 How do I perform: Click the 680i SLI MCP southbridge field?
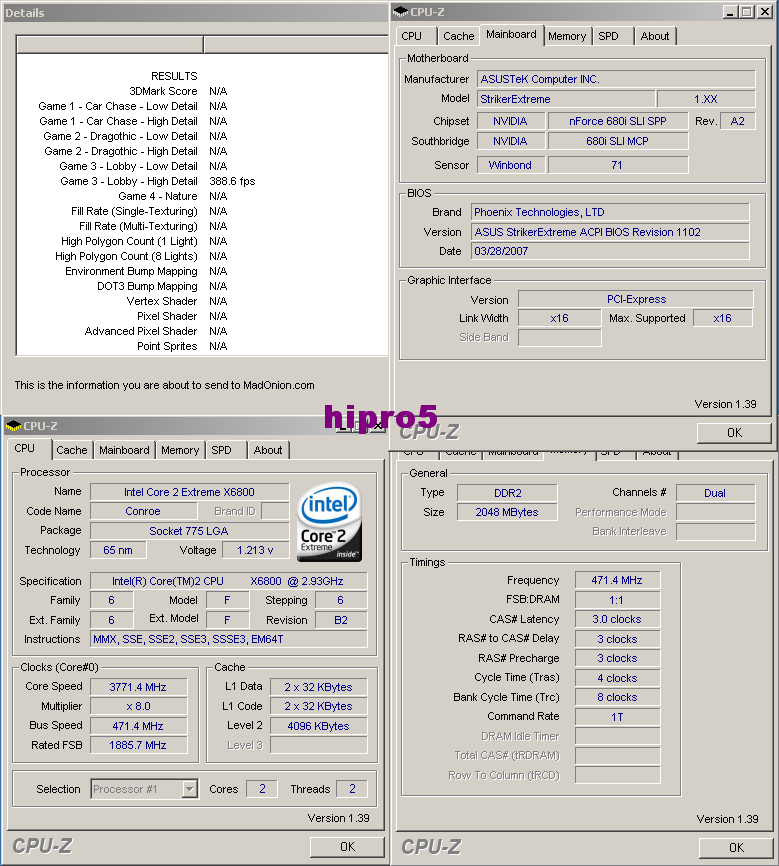tap(618, 141)
